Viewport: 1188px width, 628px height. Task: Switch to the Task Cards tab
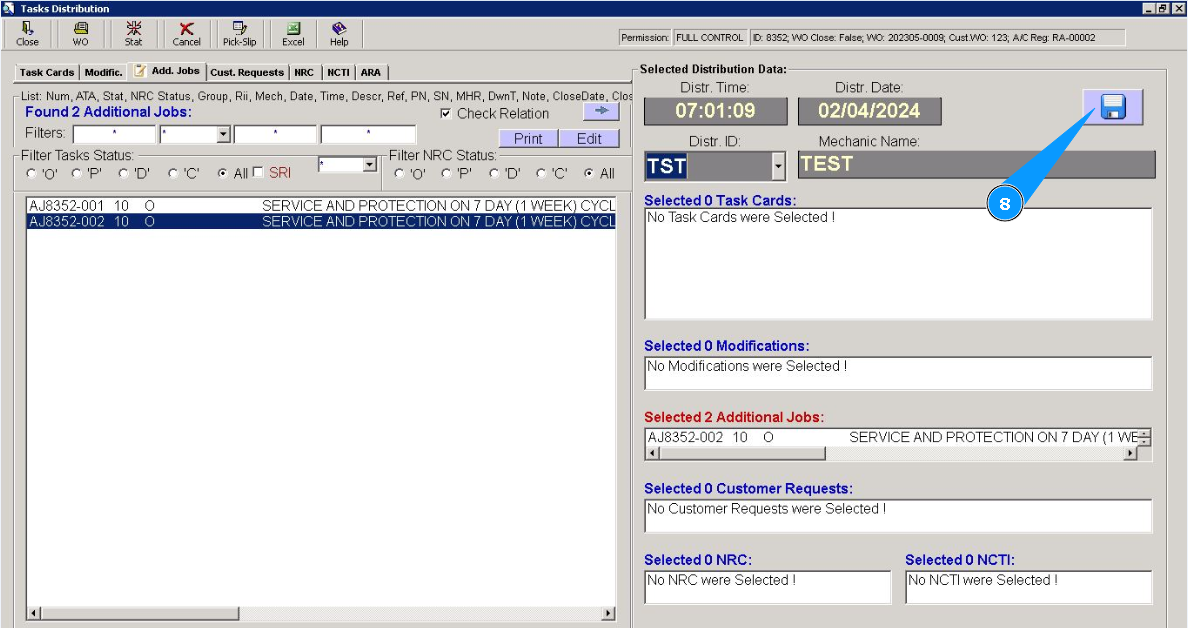click(x=46, y=73)
